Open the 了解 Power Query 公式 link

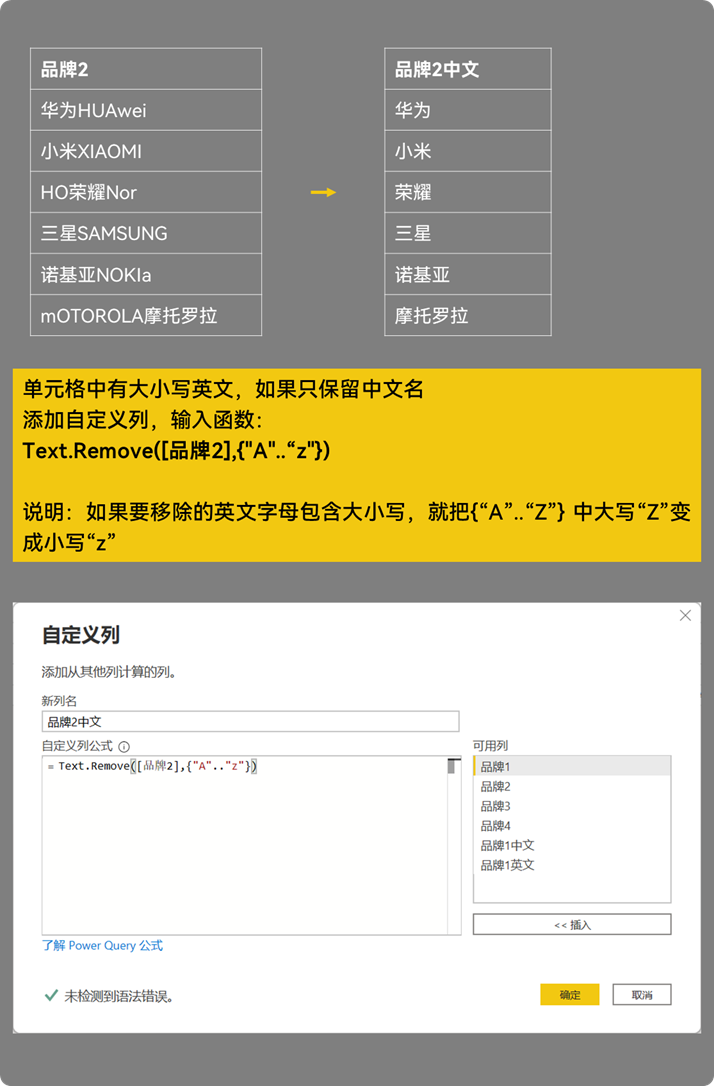[x=102, y=945]
